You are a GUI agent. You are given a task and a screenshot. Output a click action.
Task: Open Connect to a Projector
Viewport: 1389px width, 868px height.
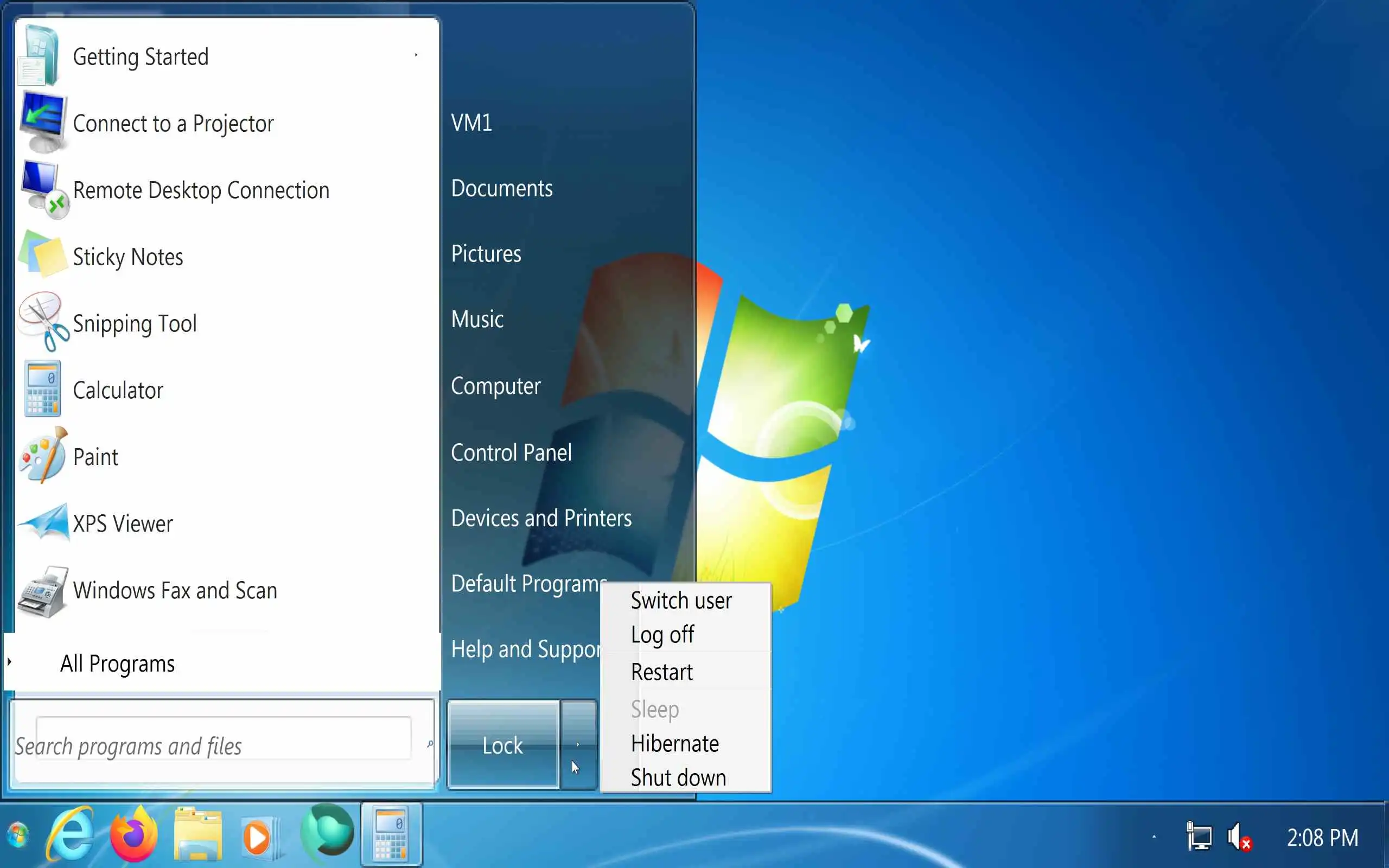point(173,124)
